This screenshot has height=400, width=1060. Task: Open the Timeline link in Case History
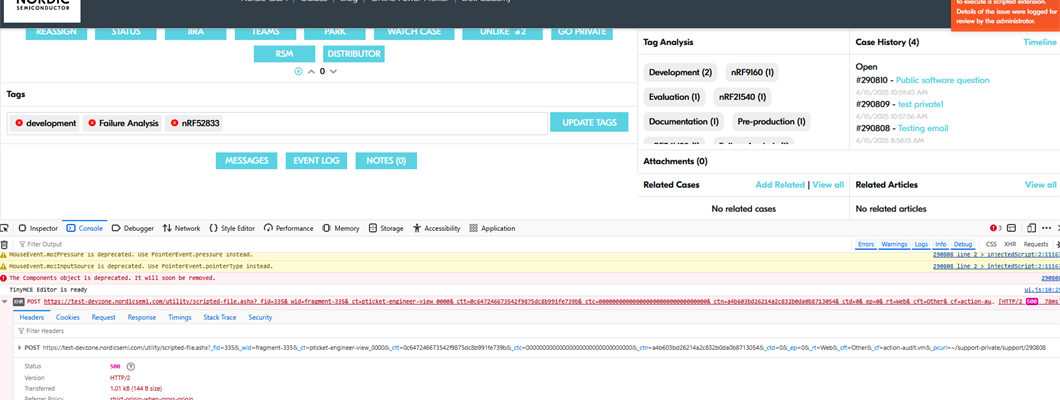click(x=1040, y=42)
